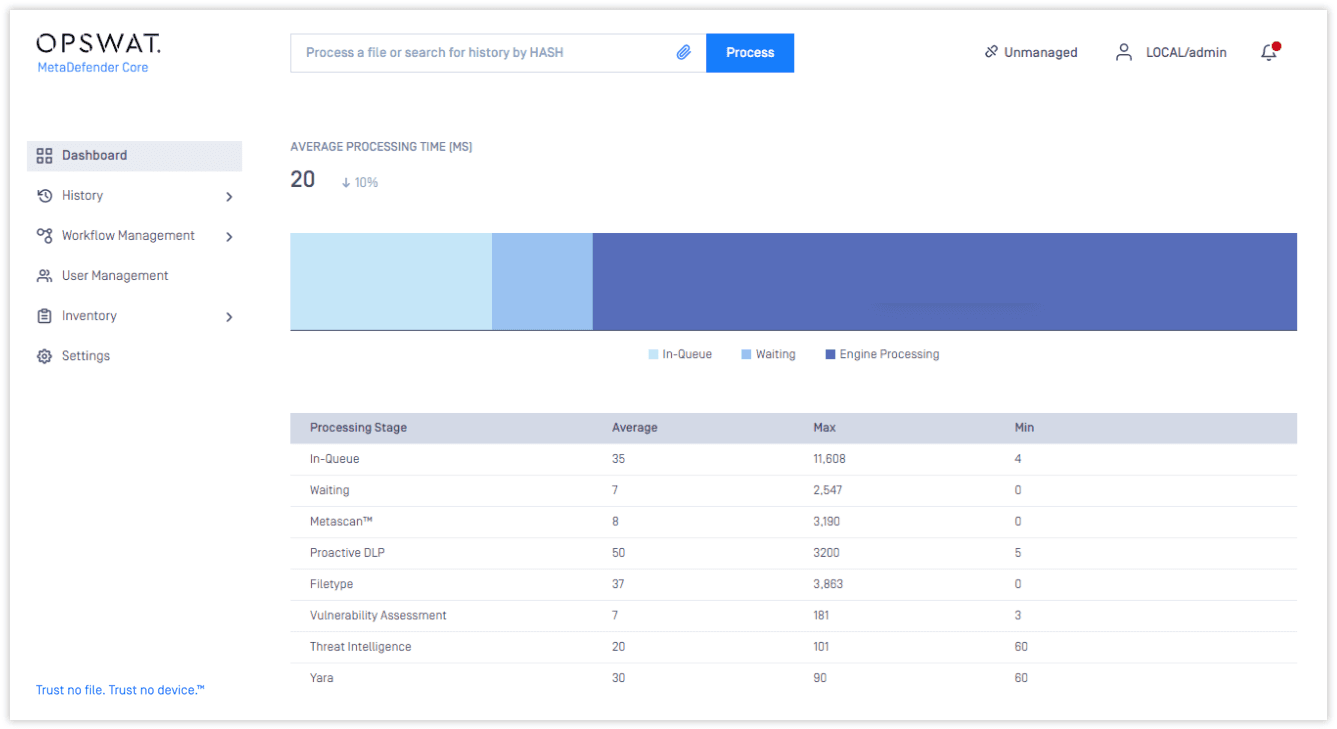The width and height of the screenshot is (1337, 729).
Task: Open the LOCAL/admin account menu
Action: click(1186, 53)
